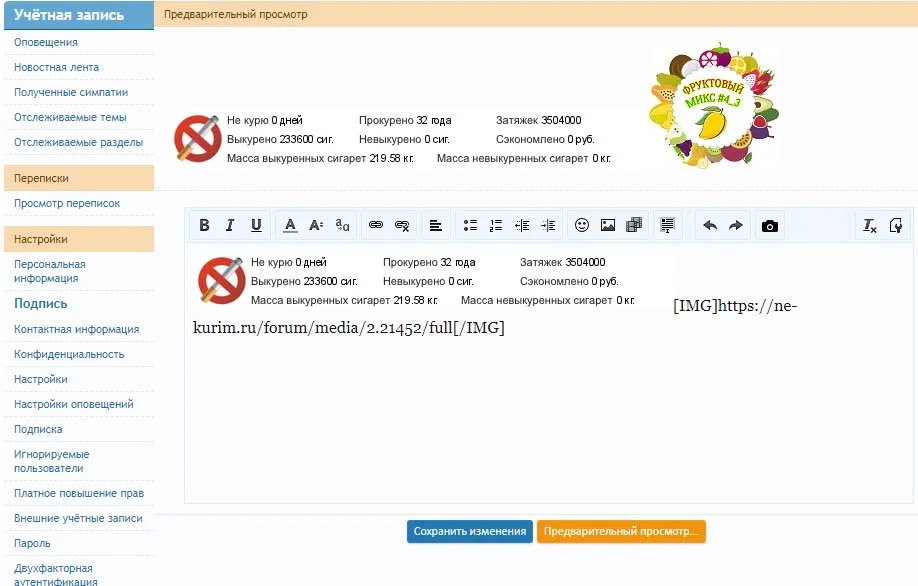918x586 pixels.
Task: Open Персональная информация
Action: pyautogui.click(x=50, y=271)
